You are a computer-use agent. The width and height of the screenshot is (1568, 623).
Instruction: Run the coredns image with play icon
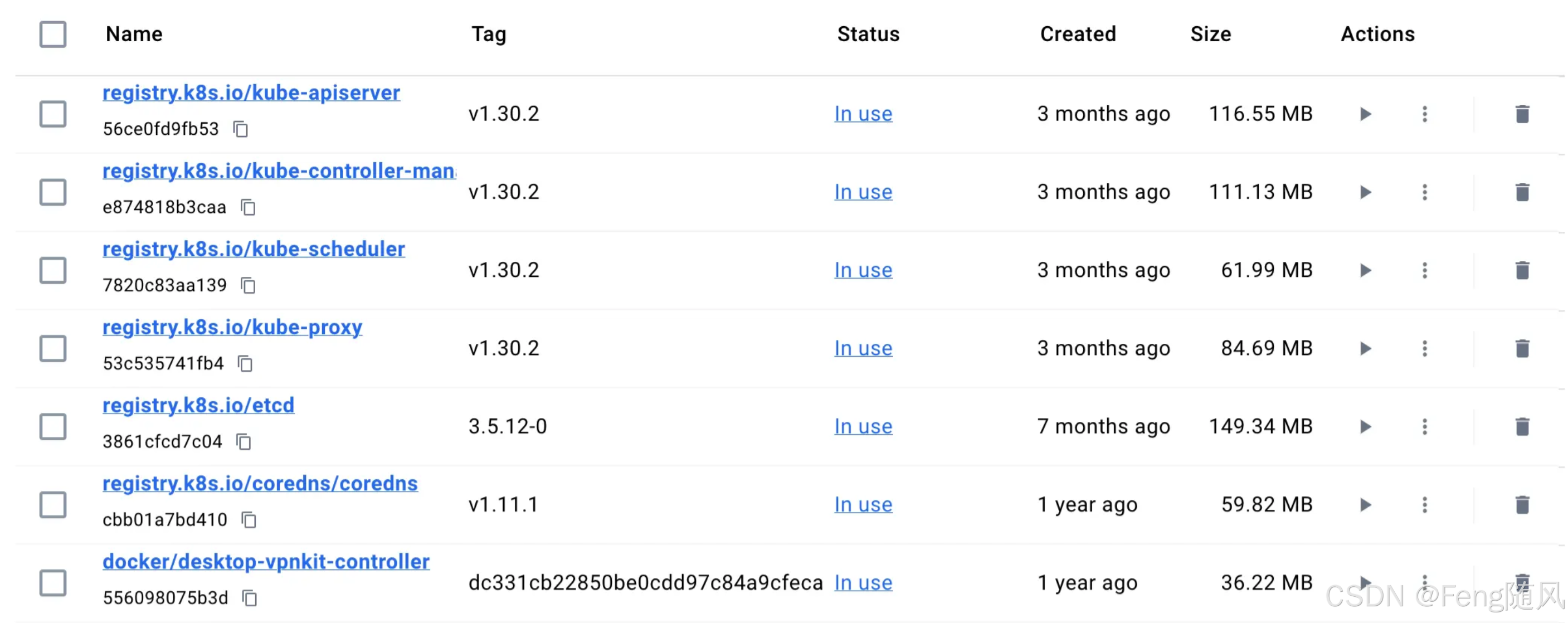tap(1365, 504)
